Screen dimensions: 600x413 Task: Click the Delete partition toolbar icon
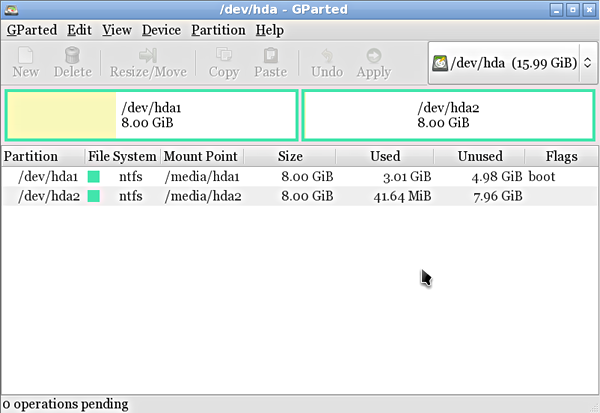72,56
